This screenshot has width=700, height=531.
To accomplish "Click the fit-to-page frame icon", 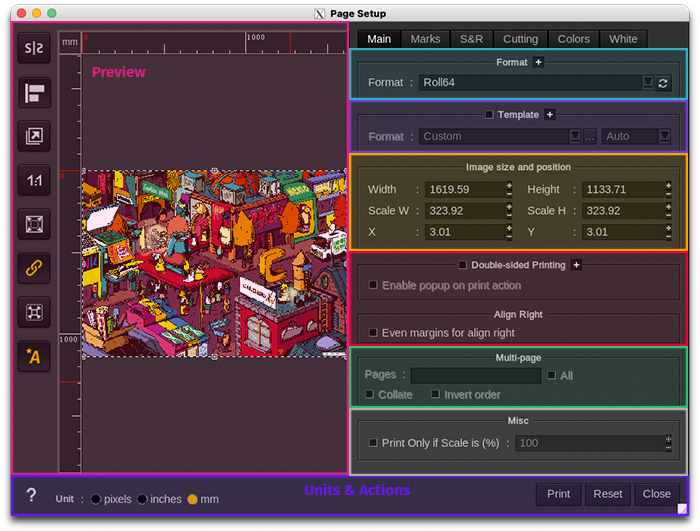I will pyautogui.click(x=34, y=224).
